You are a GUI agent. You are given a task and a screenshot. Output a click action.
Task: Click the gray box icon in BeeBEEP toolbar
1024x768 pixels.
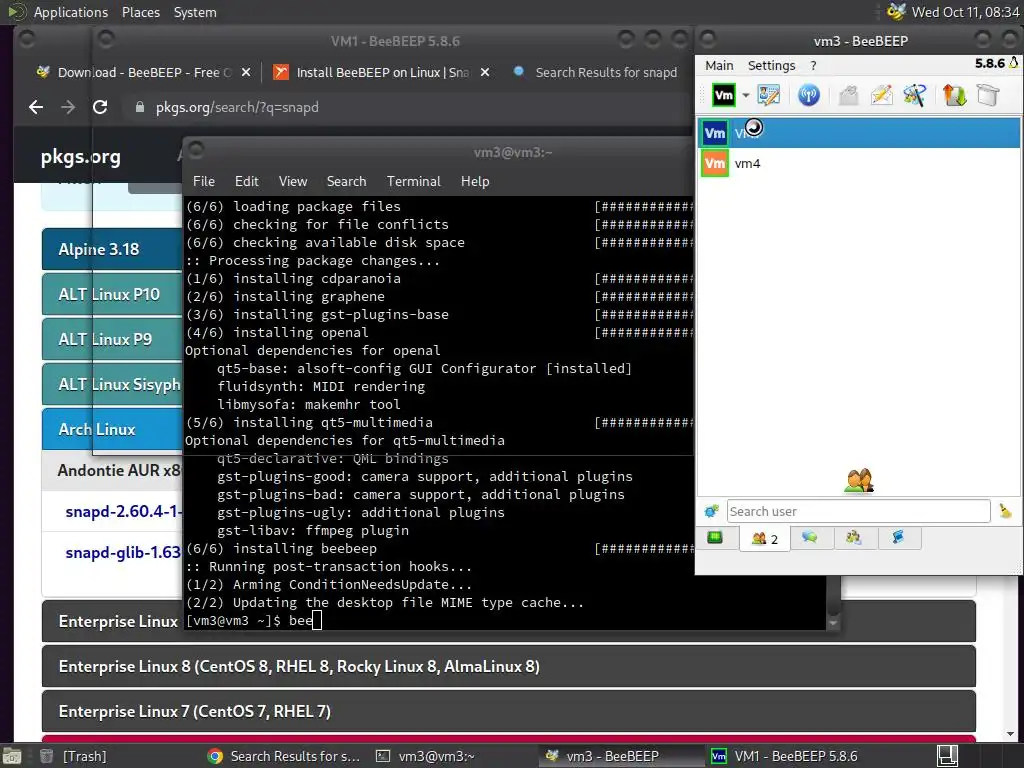[x=988, y=95]
